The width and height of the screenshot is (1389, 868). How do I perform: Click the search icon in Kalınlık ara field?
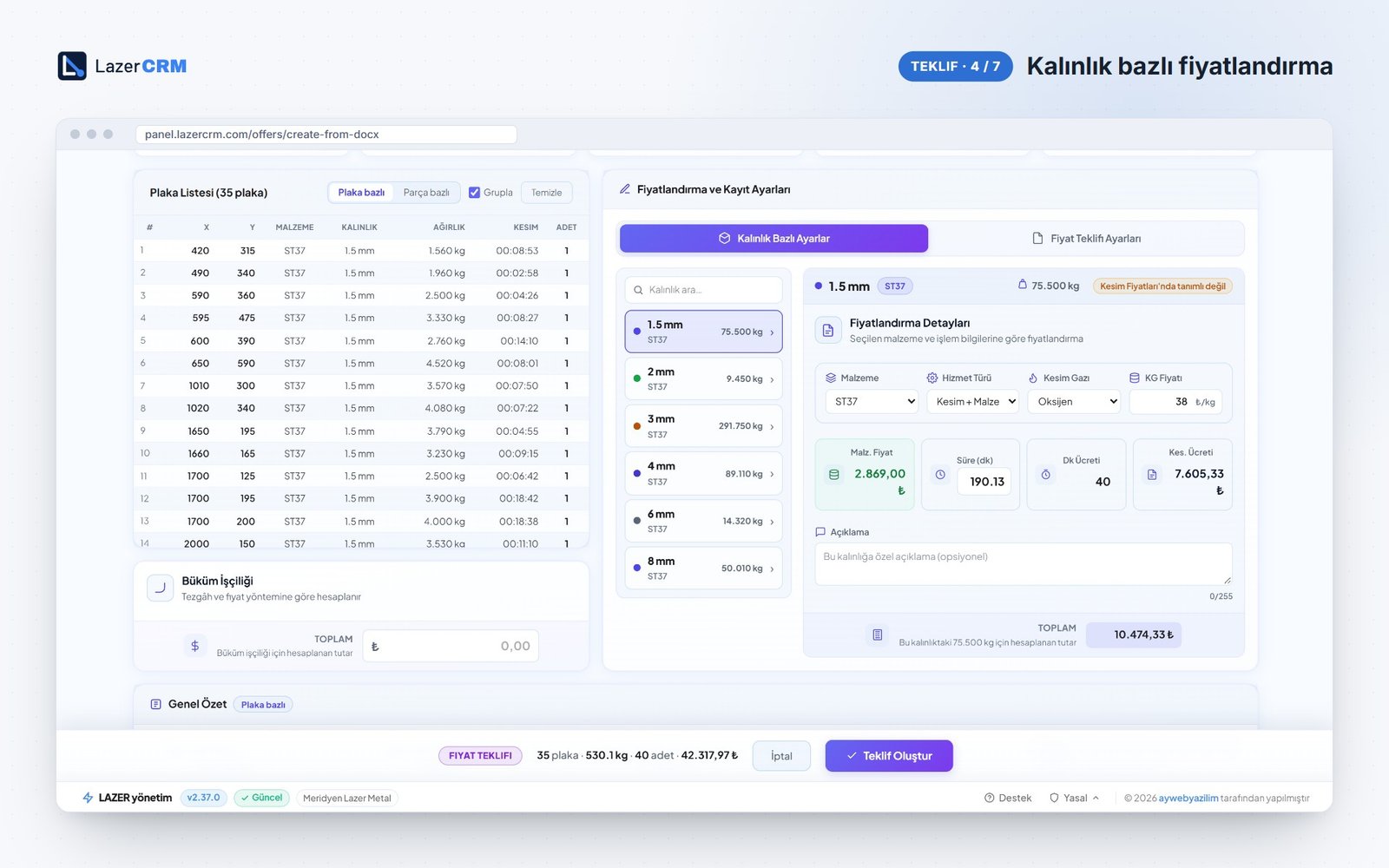tap(639, 290)
